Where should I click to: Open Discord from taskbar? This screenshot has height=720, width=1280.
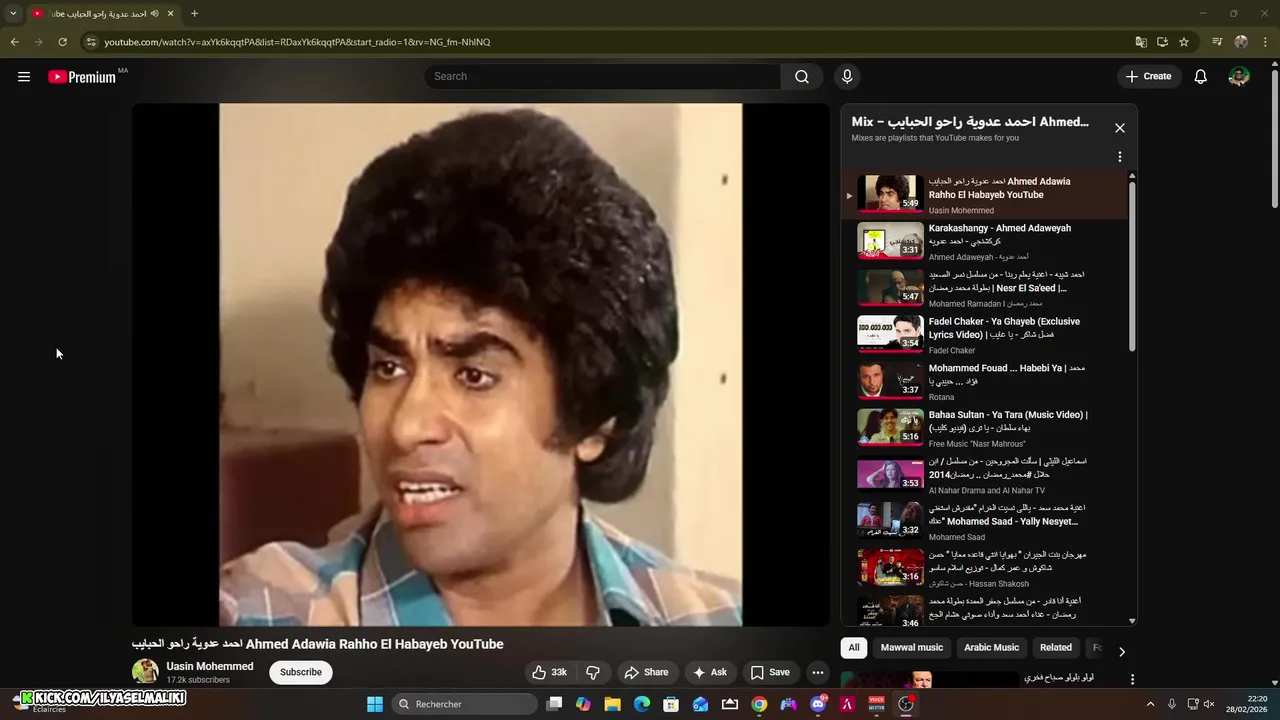(x=818, y=704)
